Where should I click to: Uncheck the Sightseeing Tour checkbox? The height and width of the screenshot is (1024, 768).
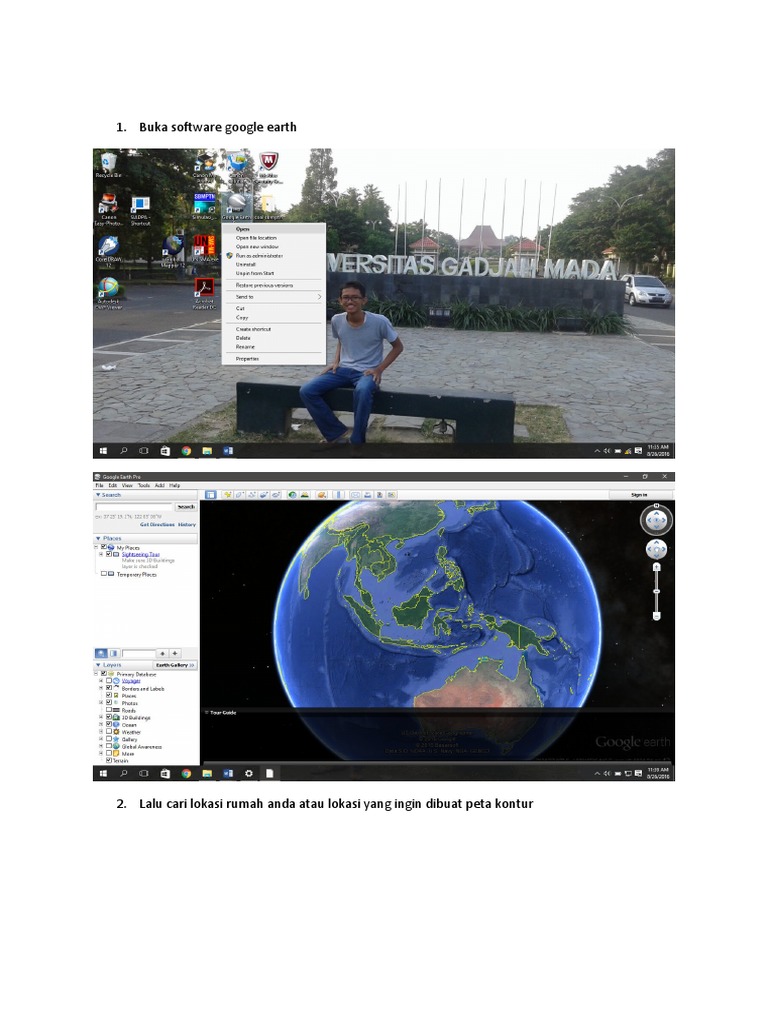coord(109,554)
